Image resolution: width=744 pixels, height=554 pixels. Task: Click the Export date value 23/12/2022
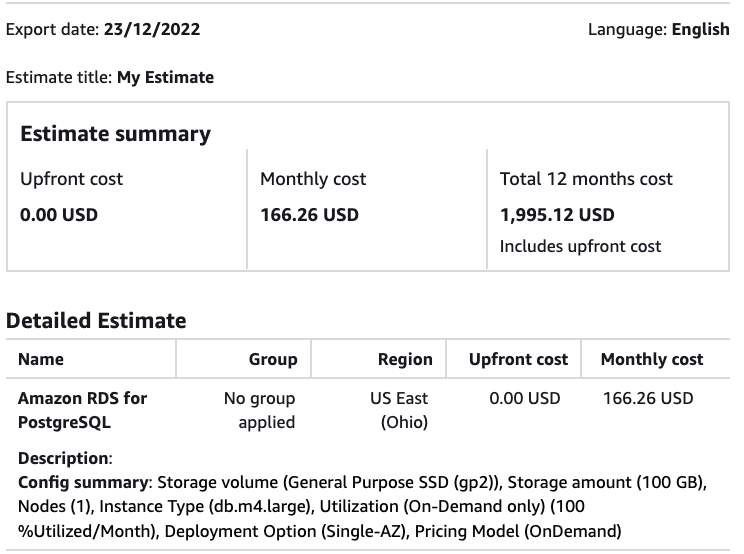[x=151, y=30]
